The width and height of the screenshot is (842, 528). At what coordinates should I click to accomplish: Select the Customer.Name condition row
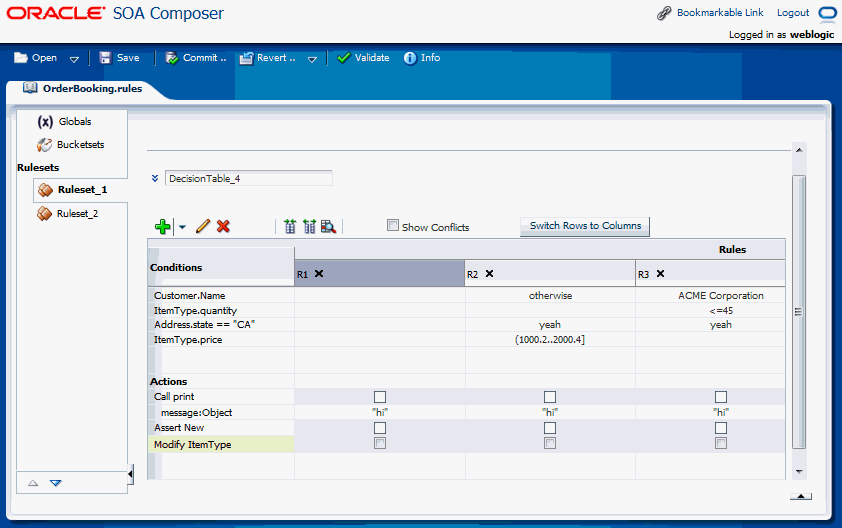190,295
